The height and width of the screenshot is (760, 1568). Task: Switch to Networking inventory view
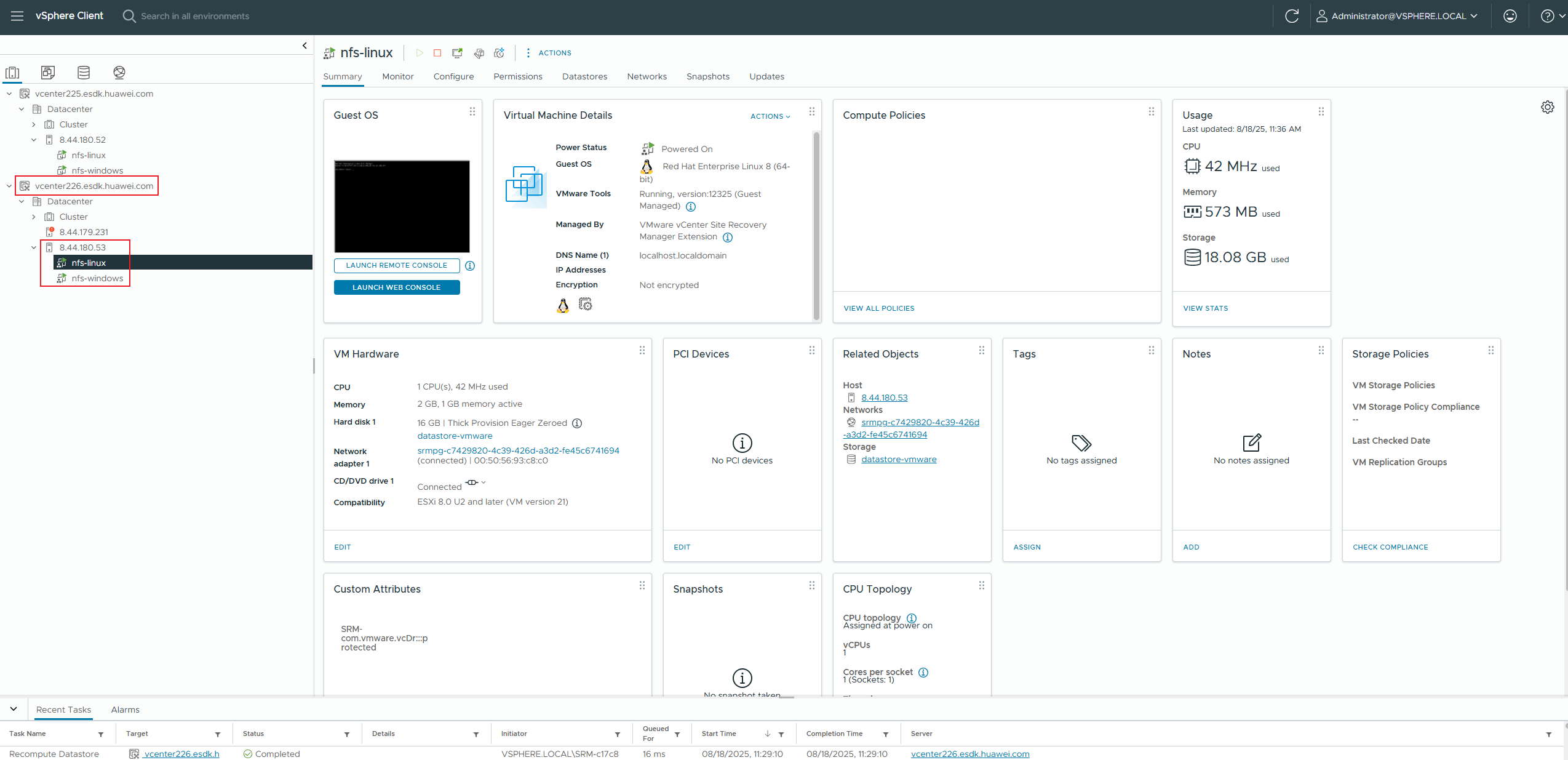coord(119,73)
